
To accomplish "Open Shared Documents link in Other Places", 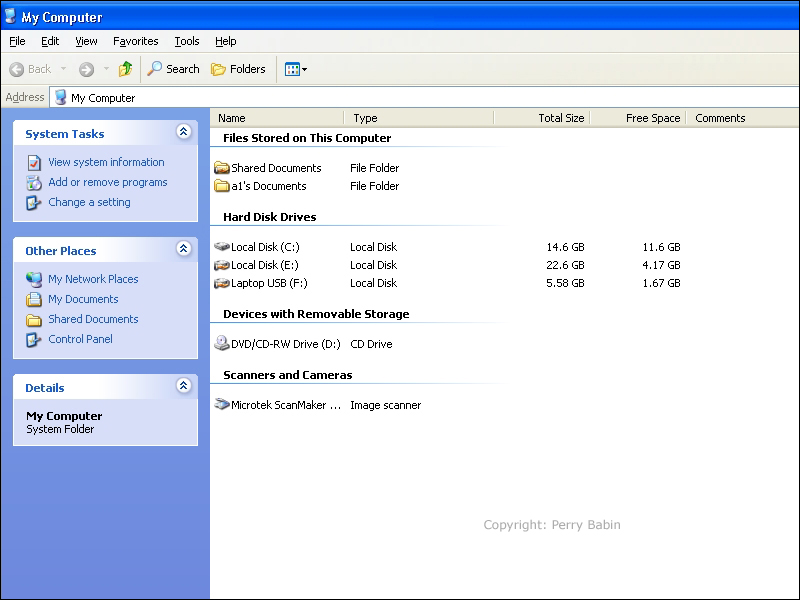I will [93, 319].
